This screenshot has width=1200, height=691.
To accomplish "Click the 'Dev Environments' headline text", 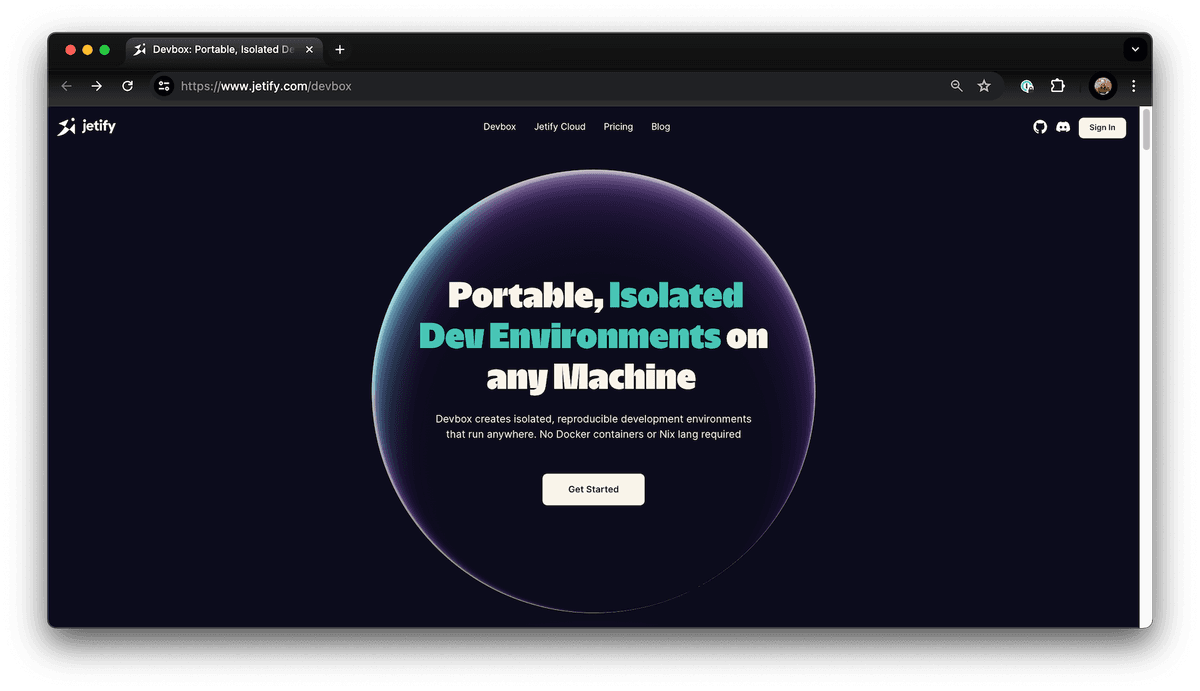I will pyautogui.click(x=570, y=336).
